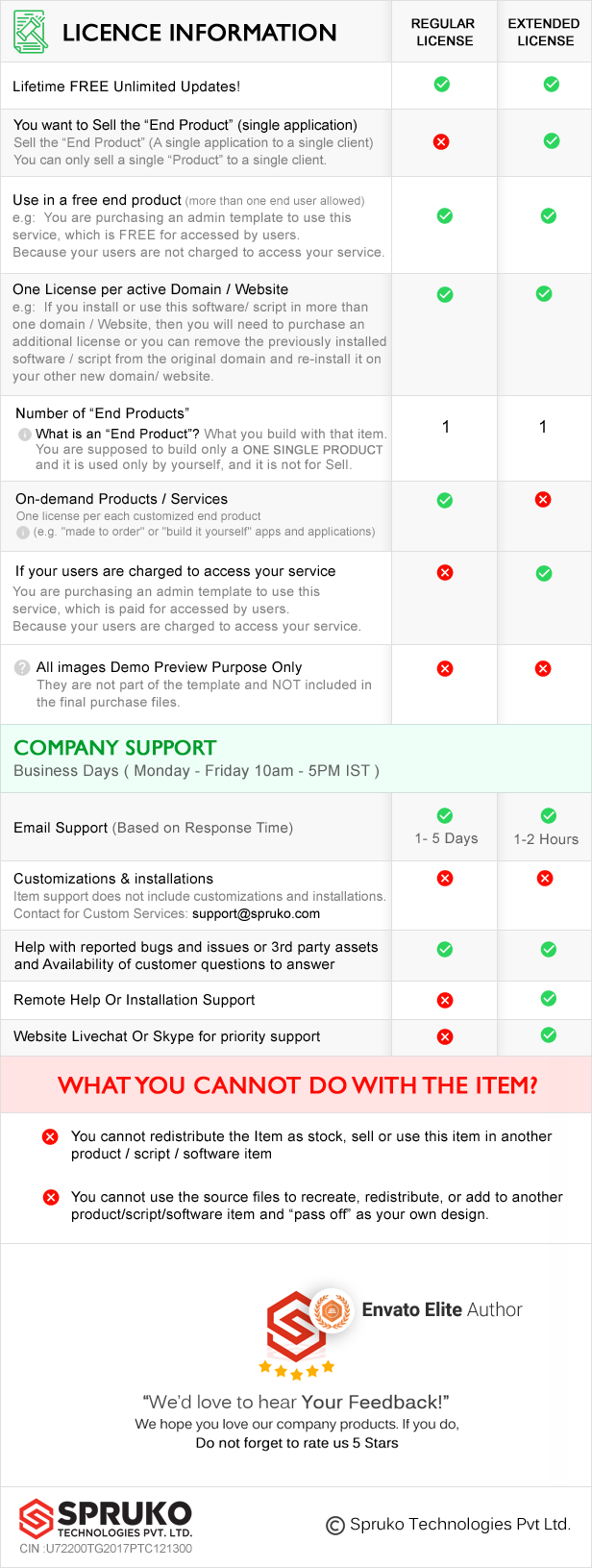Click the 'Company Support' section heading
This screenshot has width=592, height=1568.
115,748
